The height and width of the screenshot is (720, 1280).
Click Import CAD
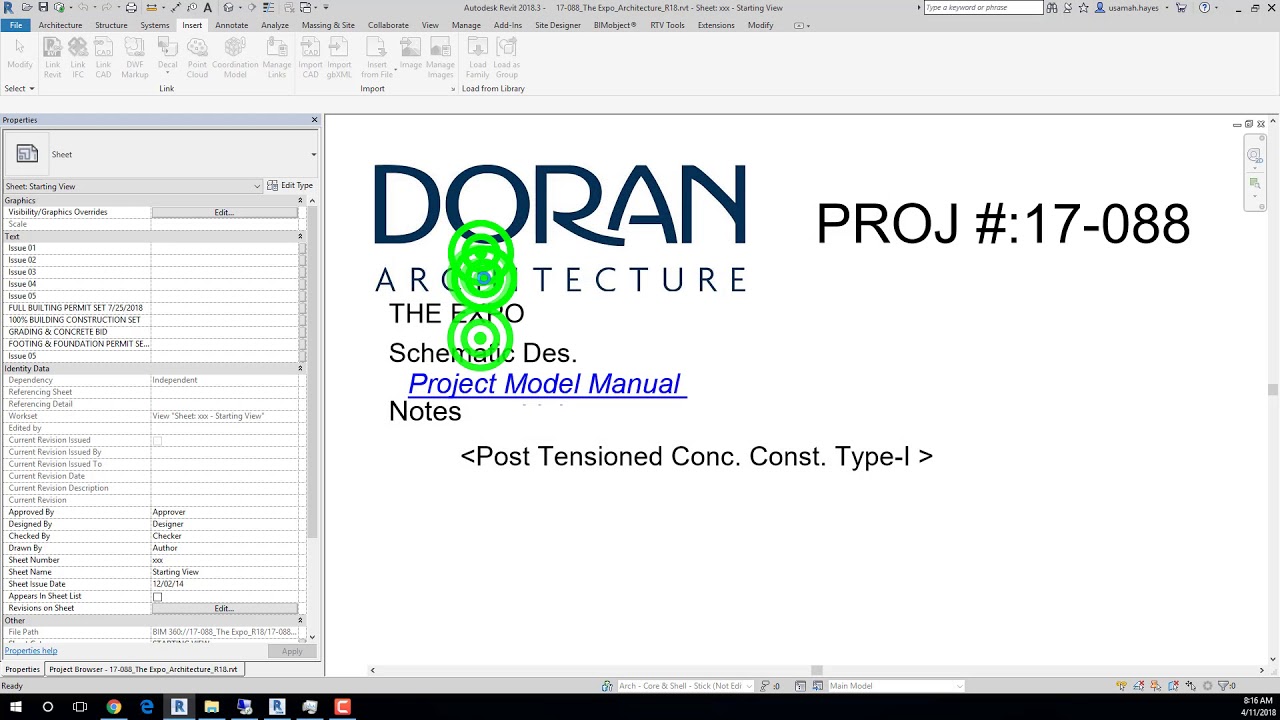[x=311, y=57]
